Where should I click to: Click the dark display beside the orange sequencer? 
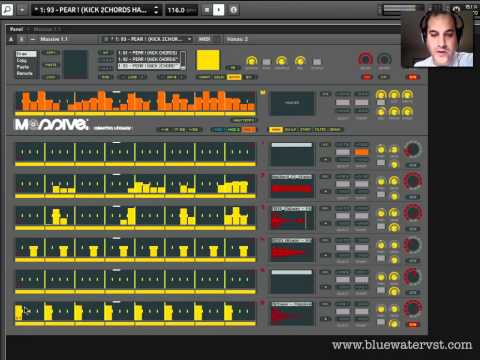point(292,104)
